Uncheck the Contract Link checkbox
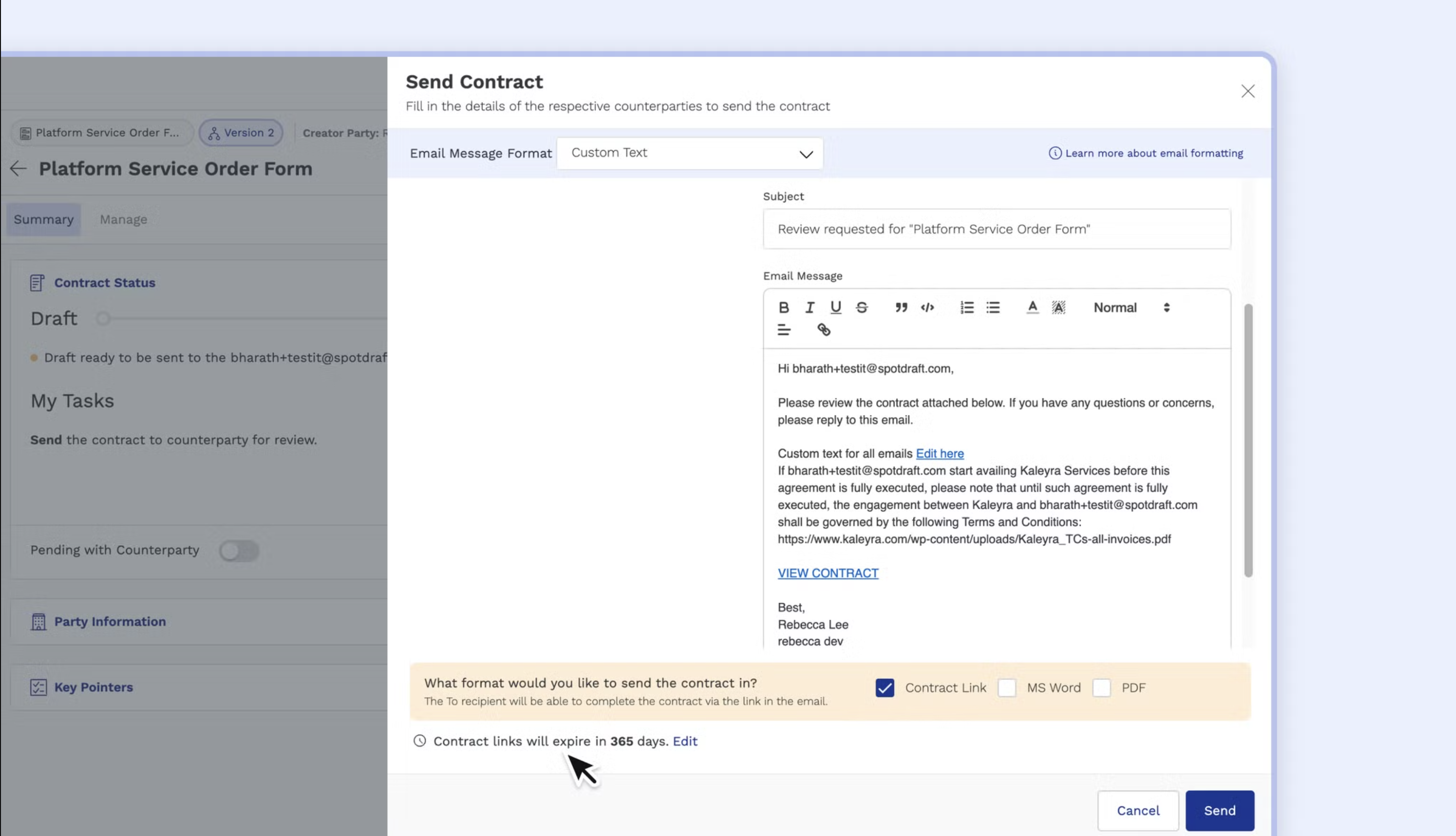Viewport: 1456px width, 836px height. coord(884,688)
